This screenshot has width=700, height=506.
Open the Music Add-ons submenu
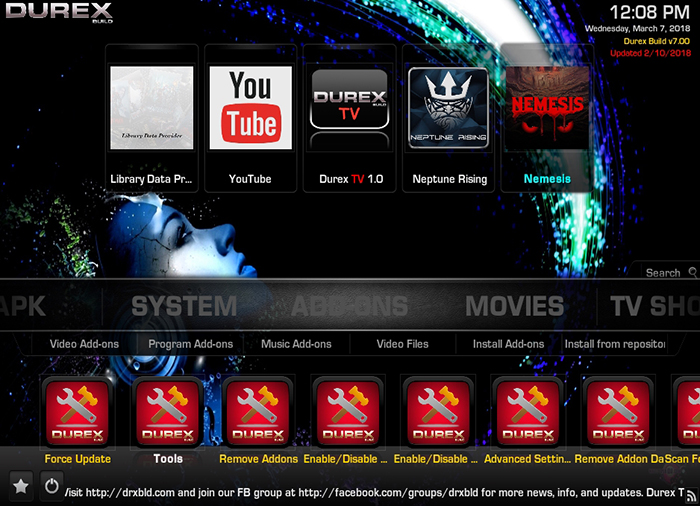coord(296,344)
